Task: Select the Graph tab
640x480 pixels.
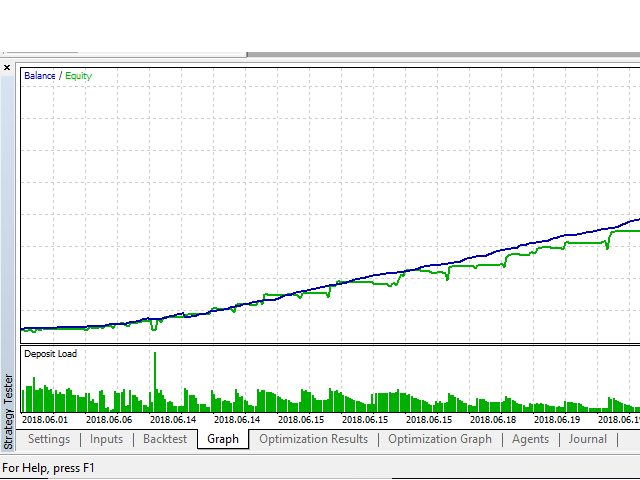Action: click(223, 439)
